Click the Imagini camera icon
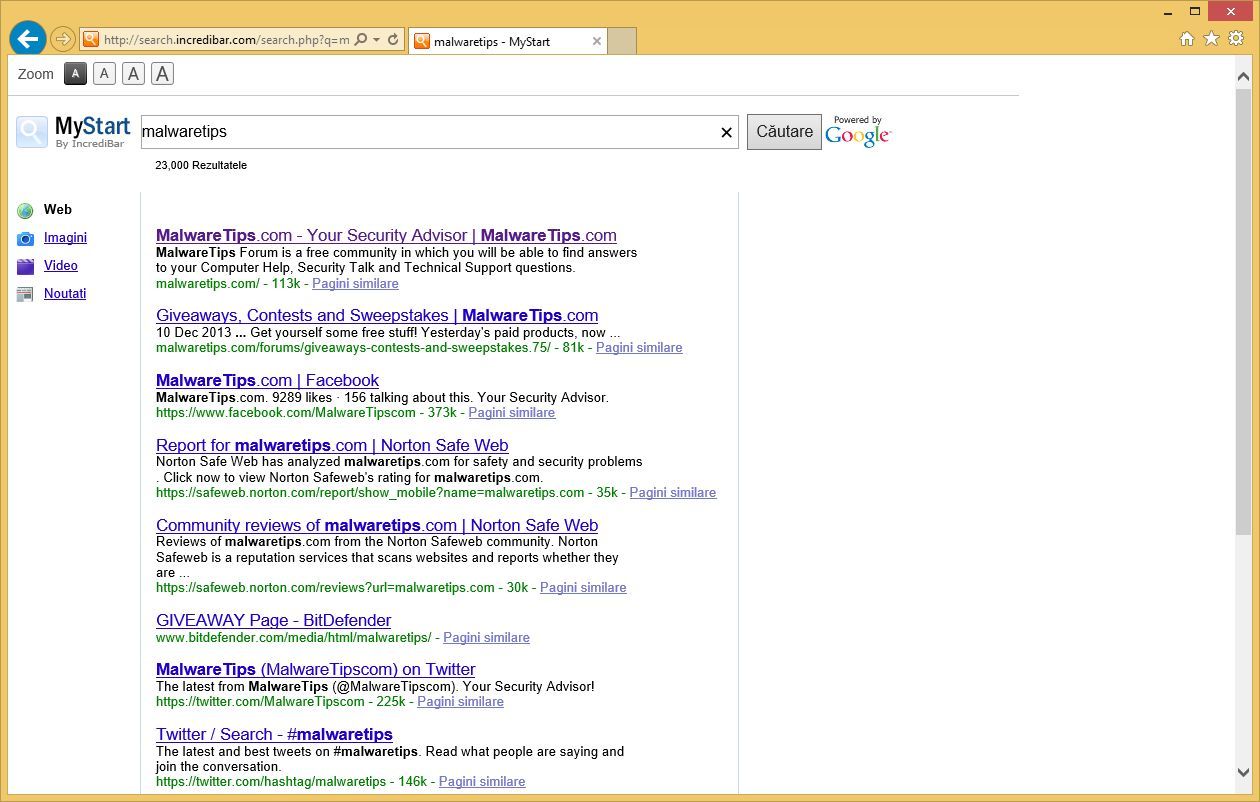The width and height of the screenshot is (1260, 802). pyautogui.click(x=25, y=238)
